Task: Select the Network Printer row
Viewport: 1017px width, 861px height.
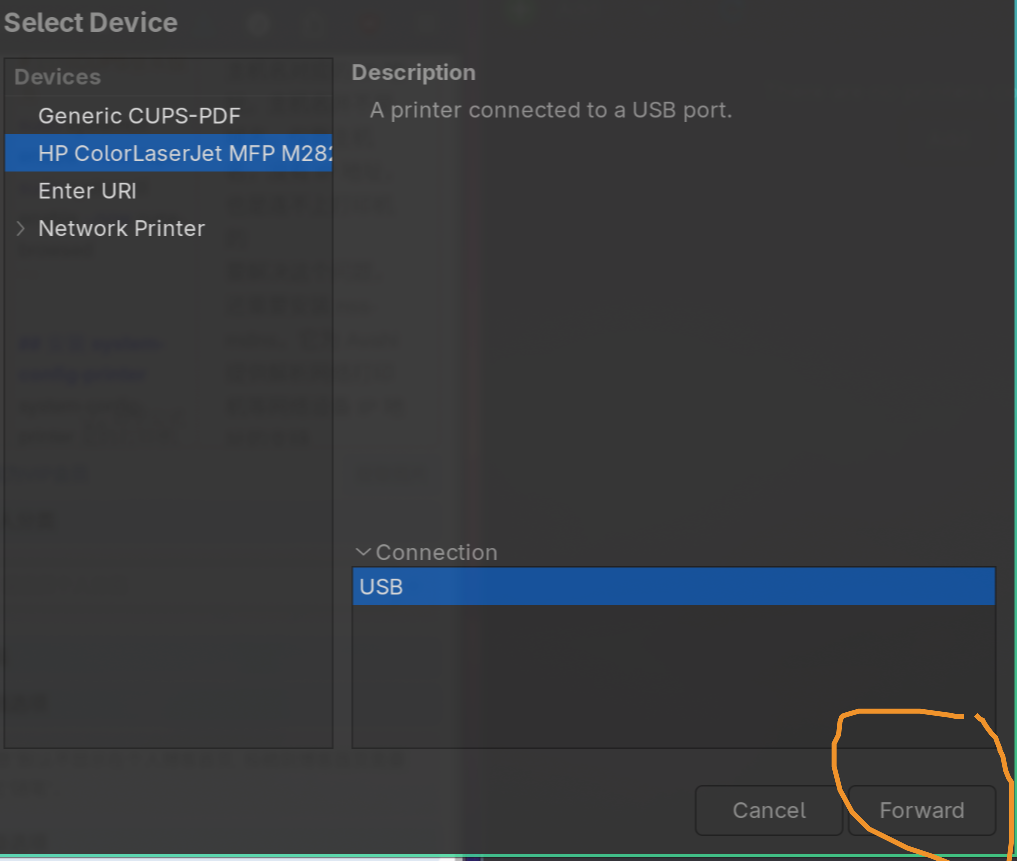Action: pyautogui.click(x=169, y=228)
